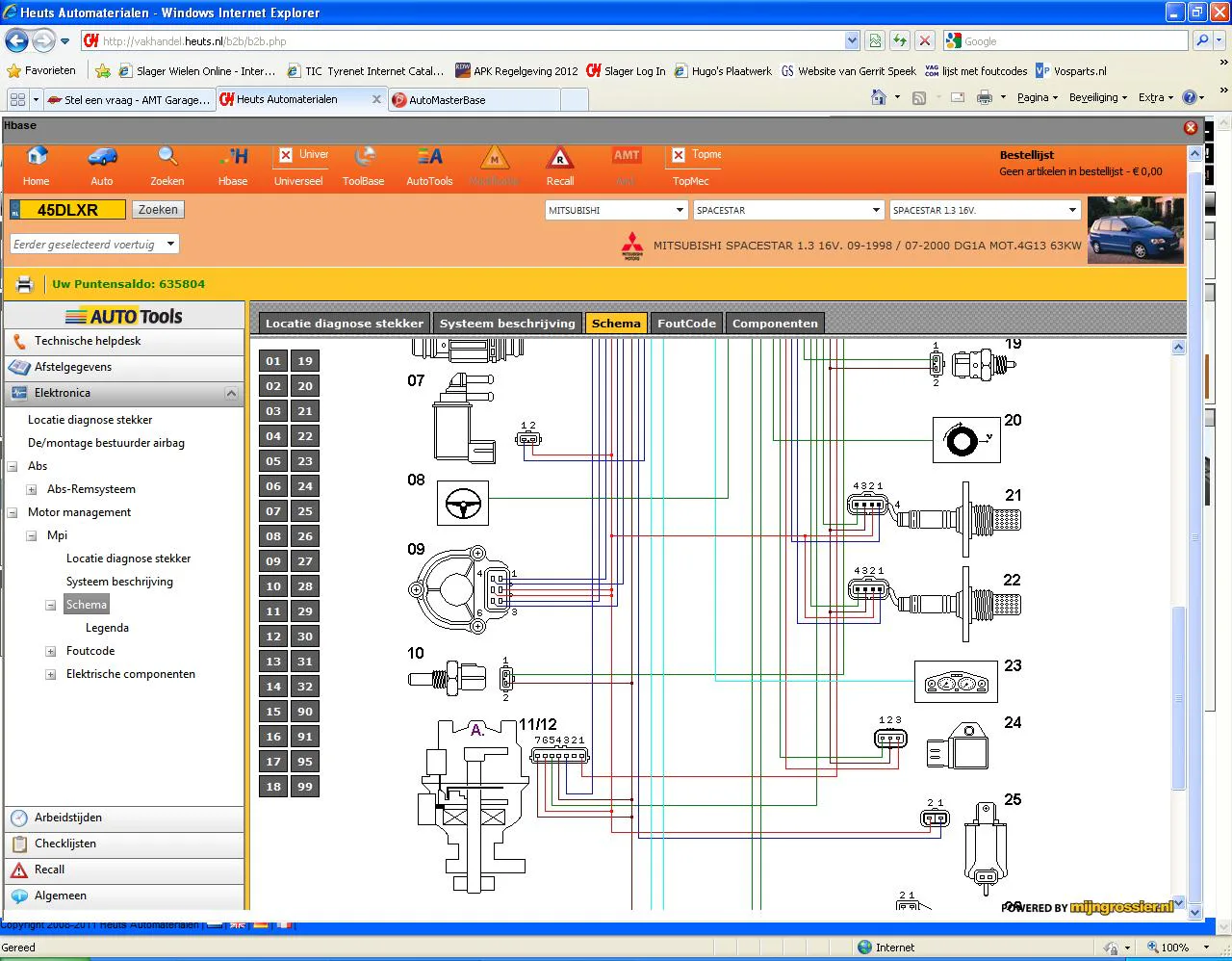The height and width of the screenshot is (961, 1232).
Task: Switch to the FoutCode tab
Action: click(686, 324)
